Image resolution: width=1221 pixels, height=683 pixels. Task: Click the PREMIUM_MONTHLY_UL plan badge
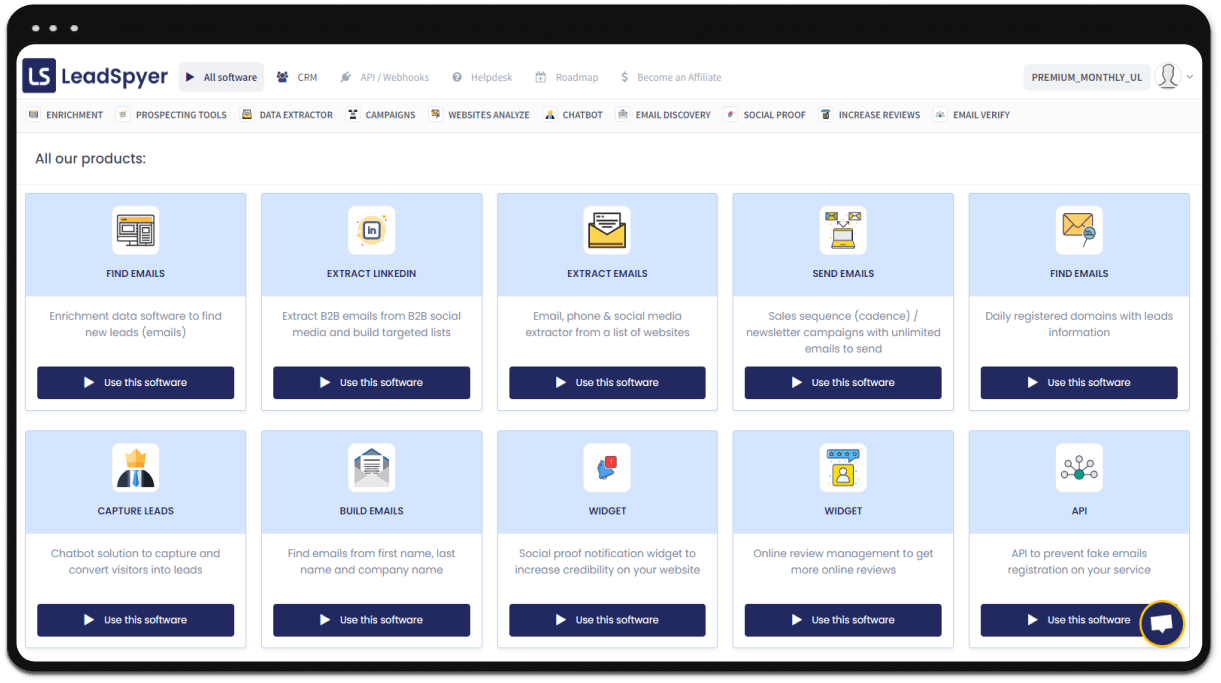pyautogui.click(x=1086, y=77)
